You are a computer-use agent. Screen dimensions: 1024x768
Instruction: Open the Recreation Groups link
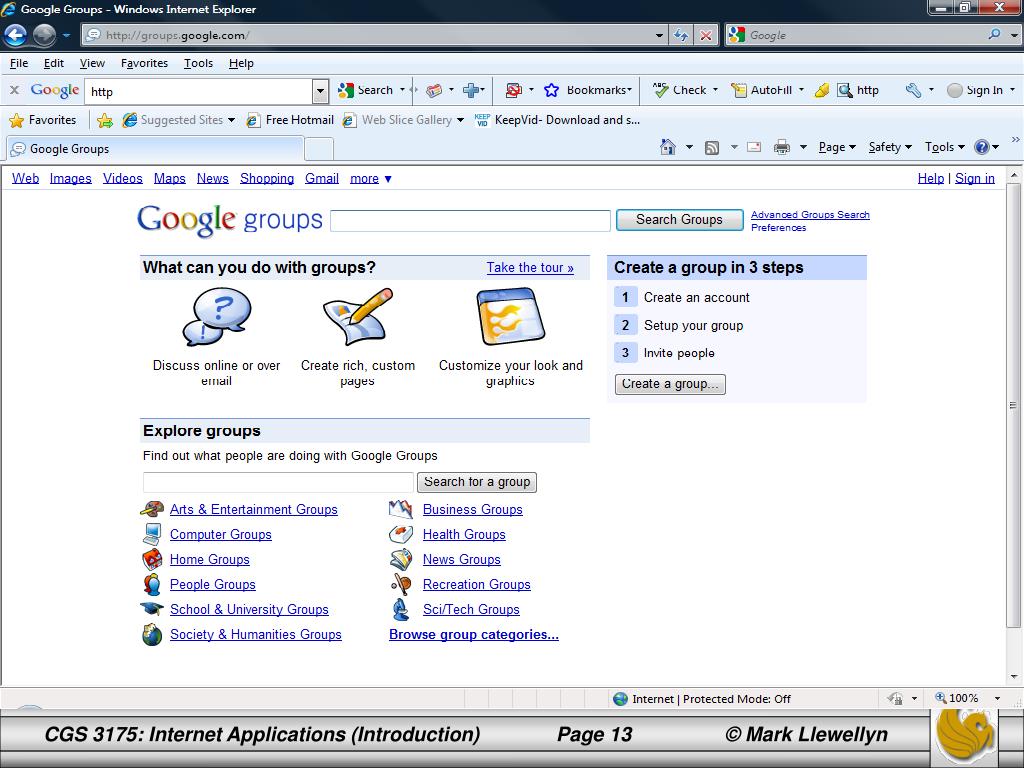477,584
